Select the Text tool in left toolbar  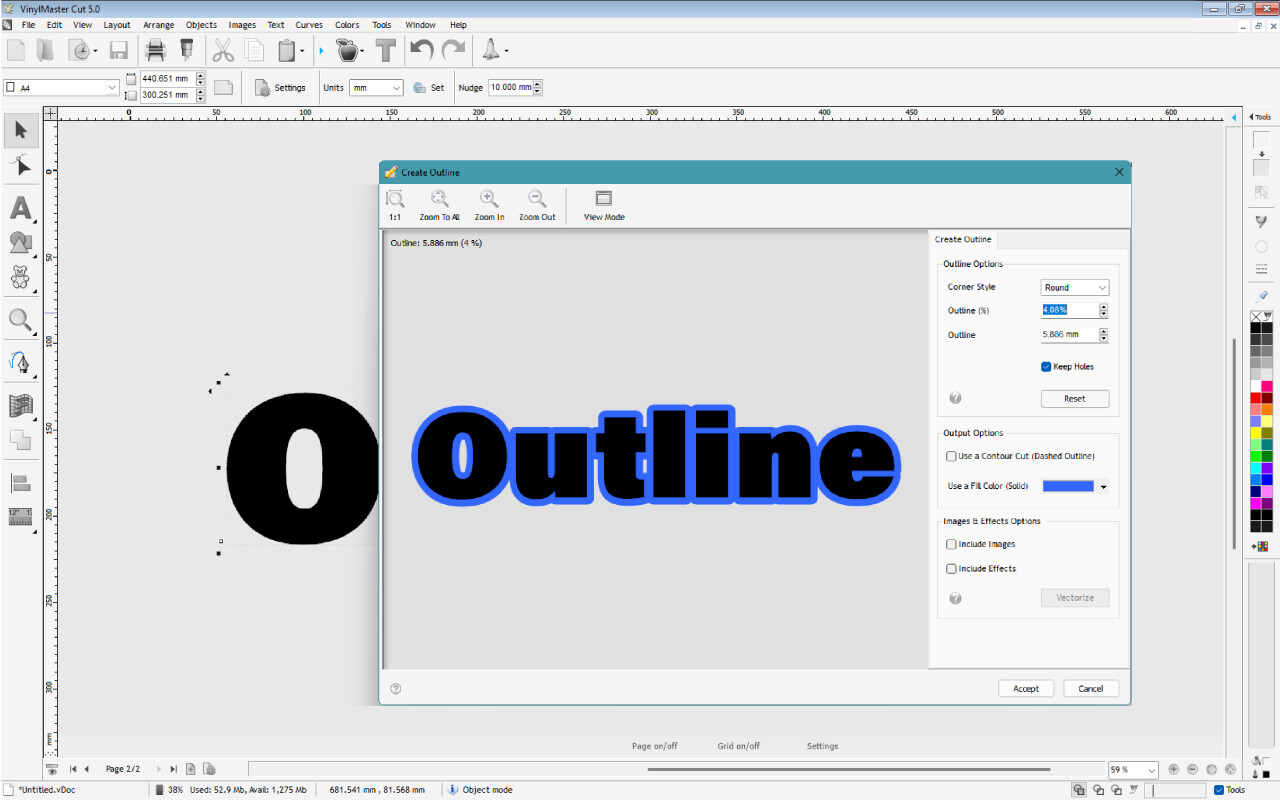[x=20, y=208]
